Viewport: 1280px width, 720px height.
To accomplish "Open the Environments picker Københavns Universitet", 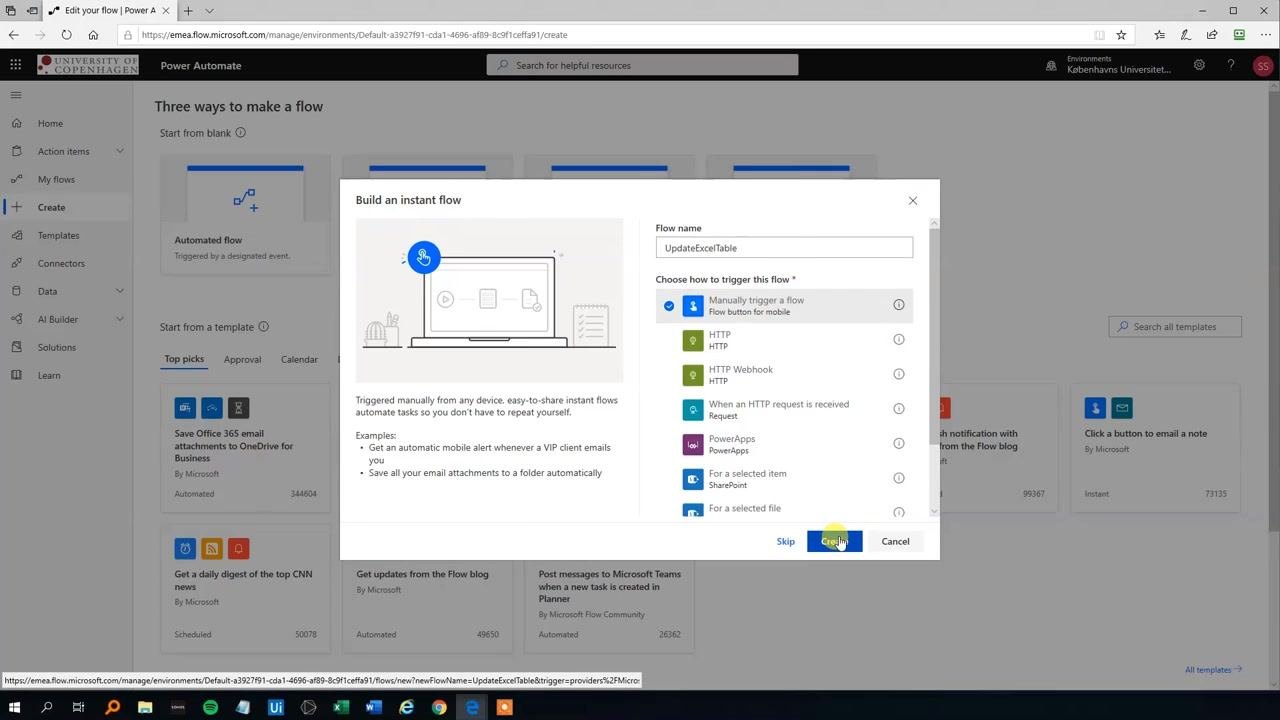I will tap(1108, 65).
